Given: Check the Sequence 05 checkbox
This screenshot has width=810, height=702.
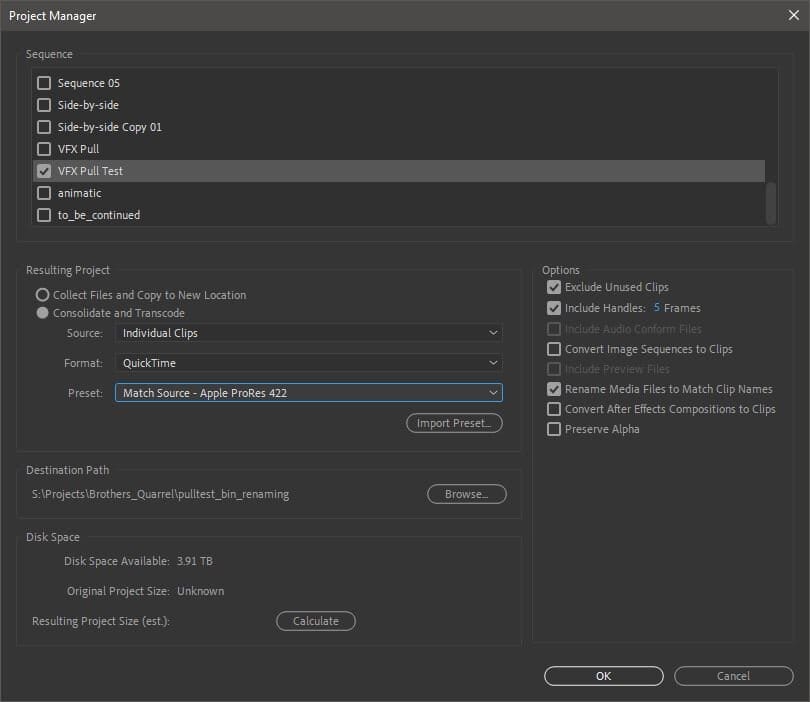Looking at the screenshot, I should [44, 83].
